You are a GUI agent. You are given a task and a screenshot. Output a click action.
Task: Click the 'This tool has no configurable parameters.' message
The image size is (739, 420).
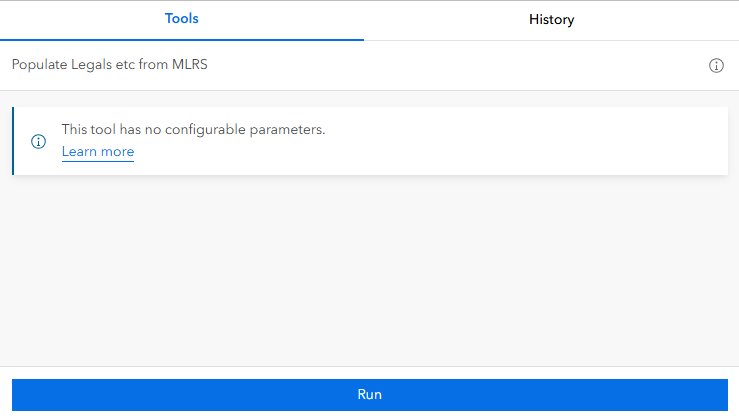193,129
